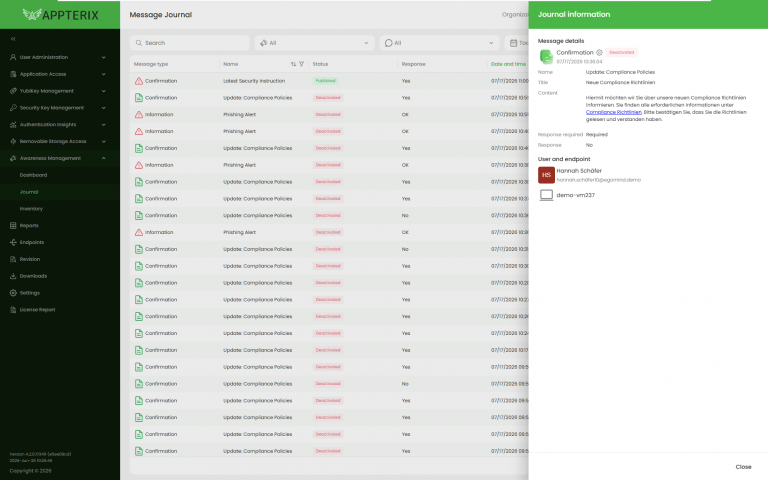Image resolution: width=768 pixels, height=480 pixels.
Task: Click into the Search input field
Action: coord(190,43)
